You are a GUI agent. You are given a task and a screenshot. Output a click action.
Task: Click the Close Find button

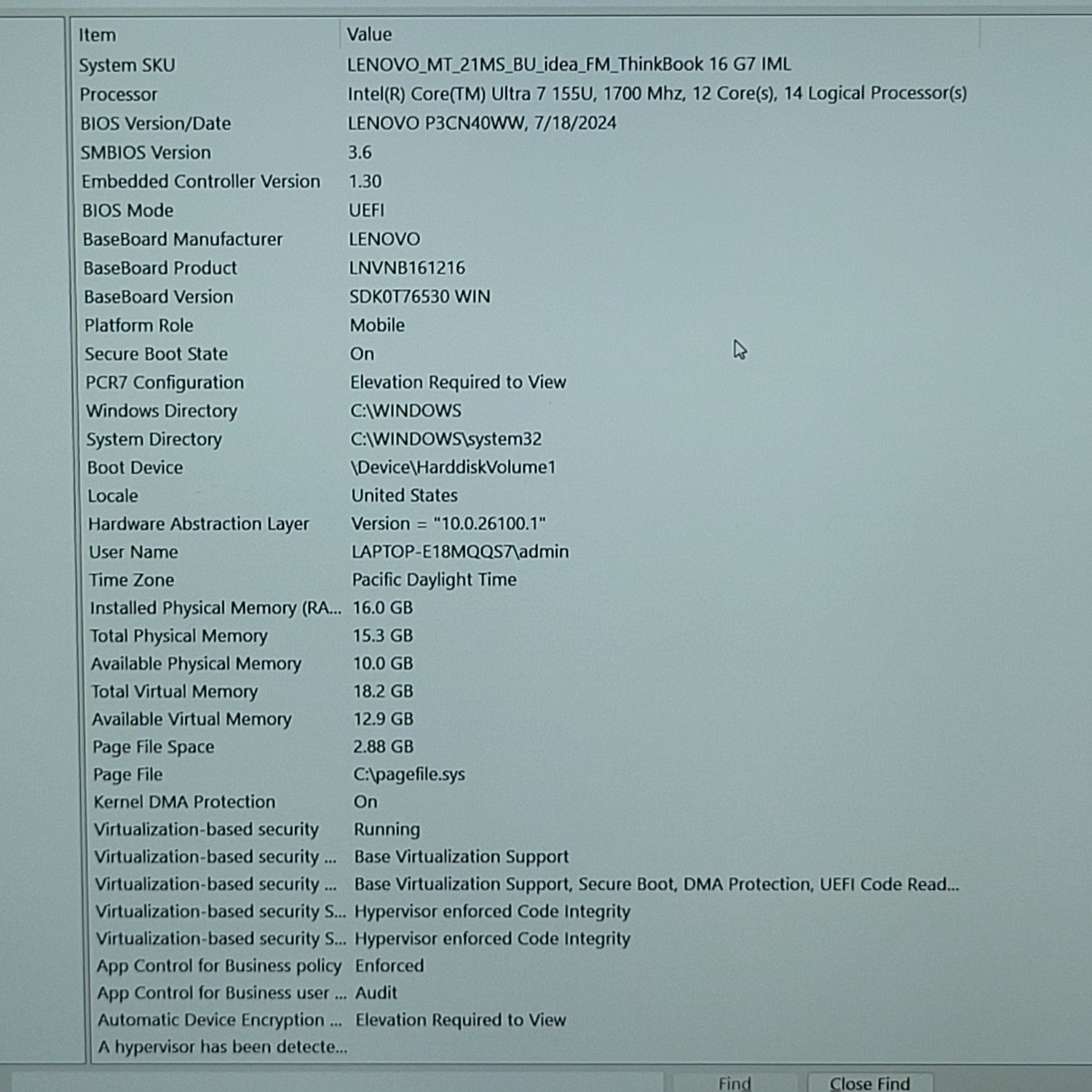coord(869,1083)
